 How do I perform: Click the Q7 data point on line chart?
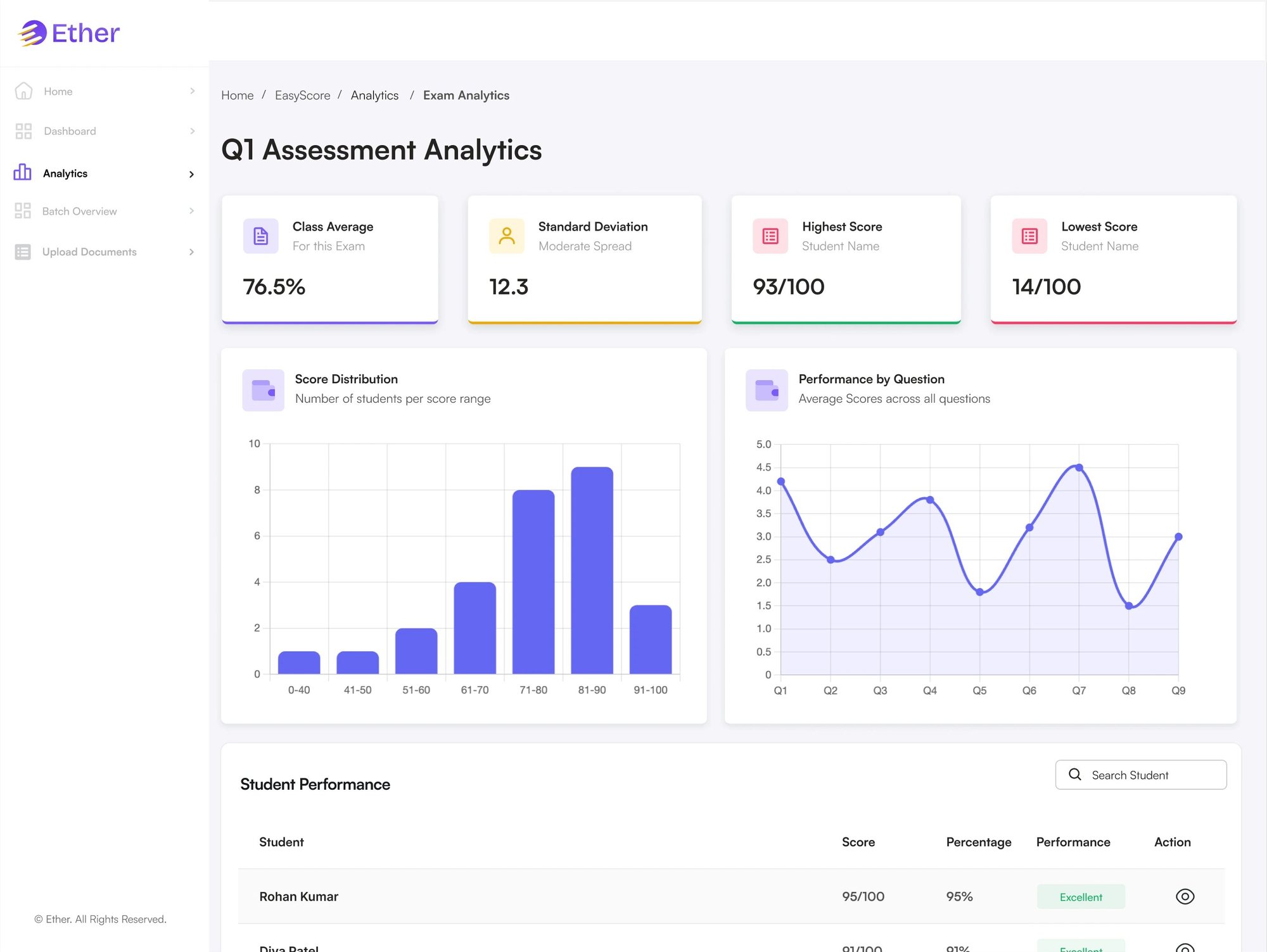1079,467
